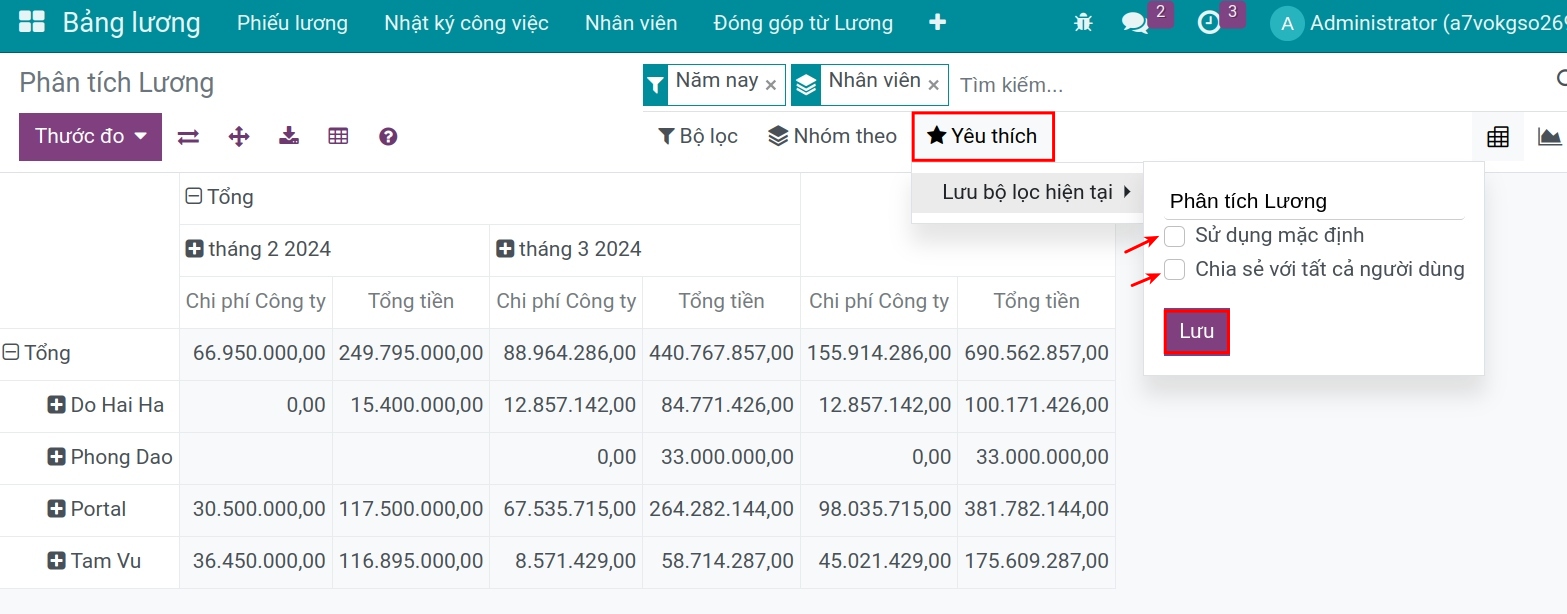The height and width of the screenshot is (614, 1567).
Task: Open the debug bug icon in header
Action: pyautogui.click(x=1082, y=20)
